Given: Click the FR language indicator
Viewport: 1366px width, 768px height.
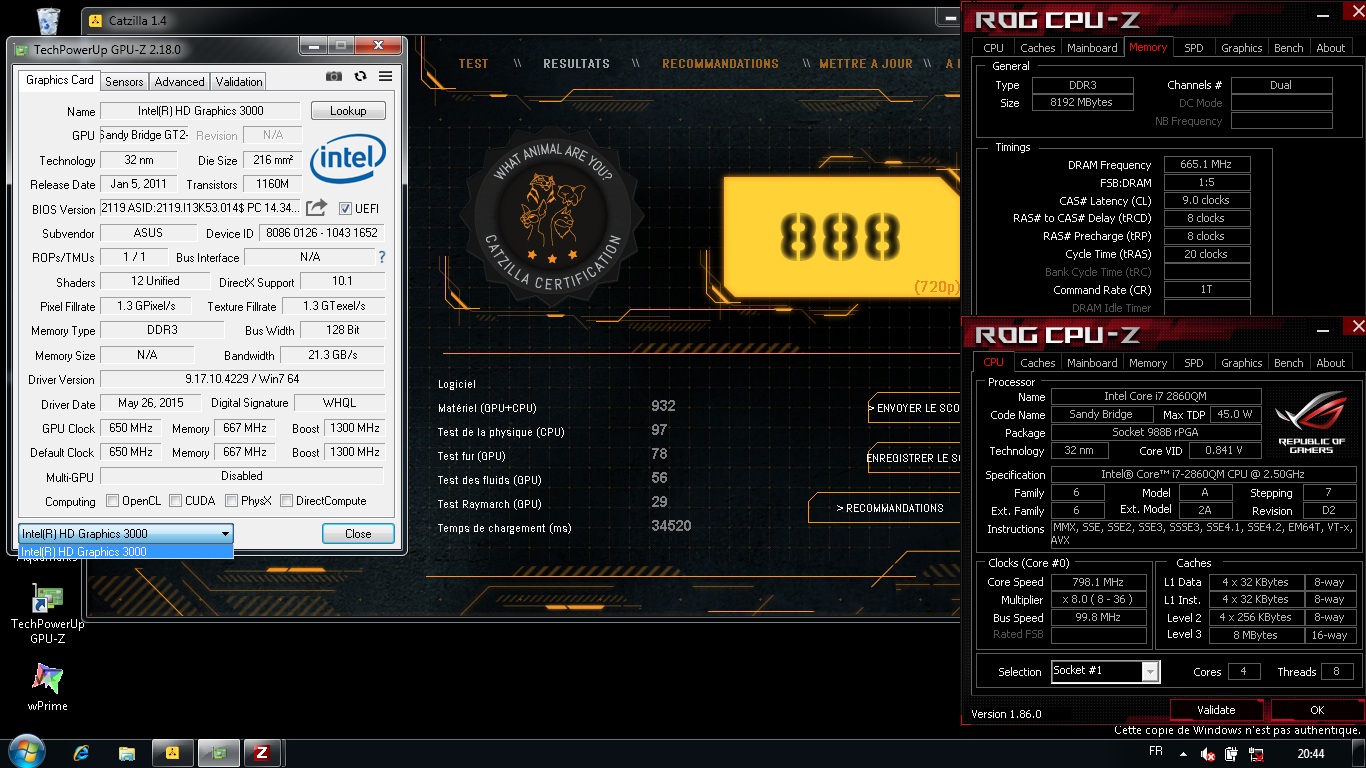Looking at the screenshot, I should click(1156, 752).
